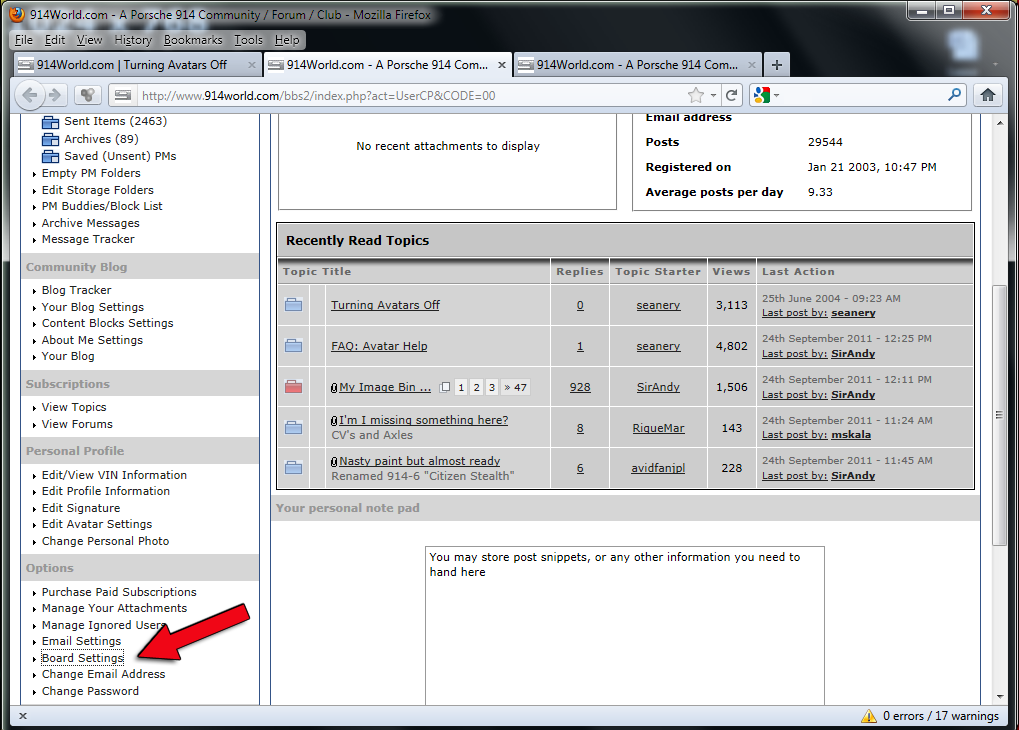
Task: Open Edit Signature settings
Action: click(81, 508)
